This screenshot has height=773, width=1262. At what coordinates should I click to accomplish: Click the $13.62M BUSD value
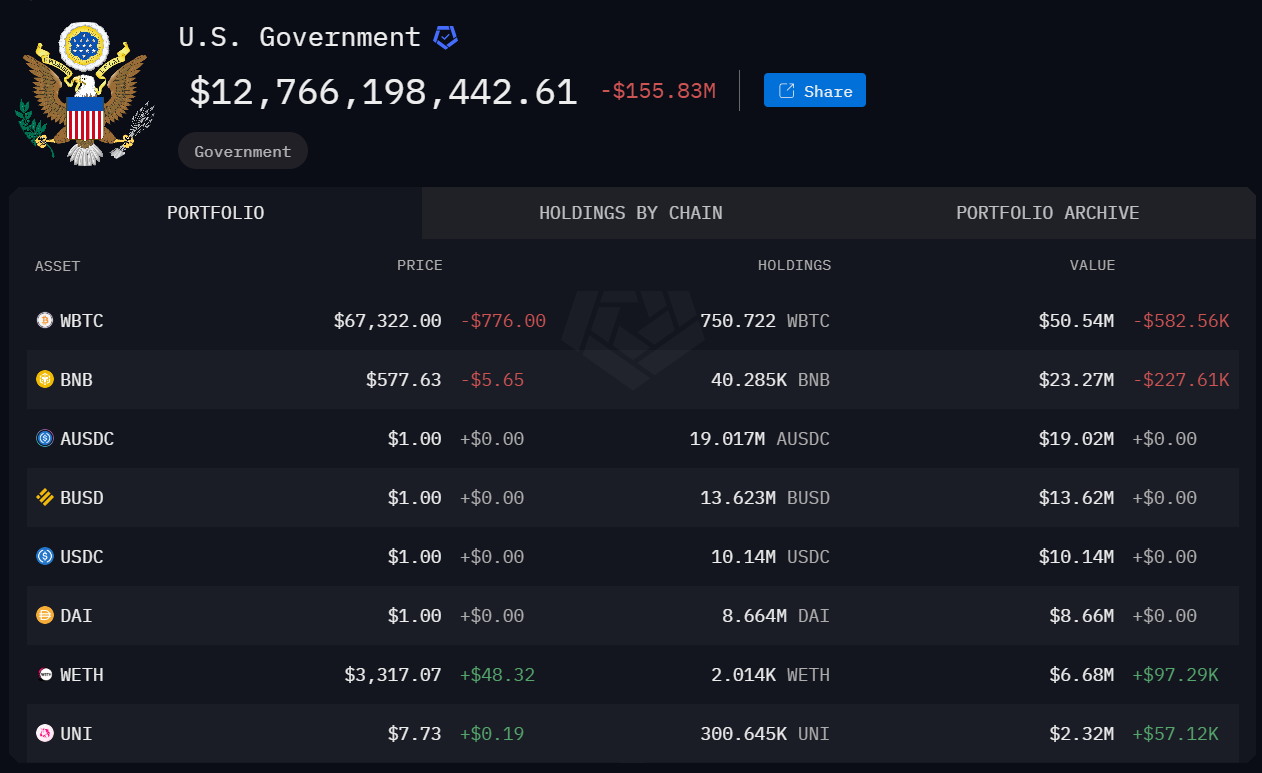(1076, 498)
